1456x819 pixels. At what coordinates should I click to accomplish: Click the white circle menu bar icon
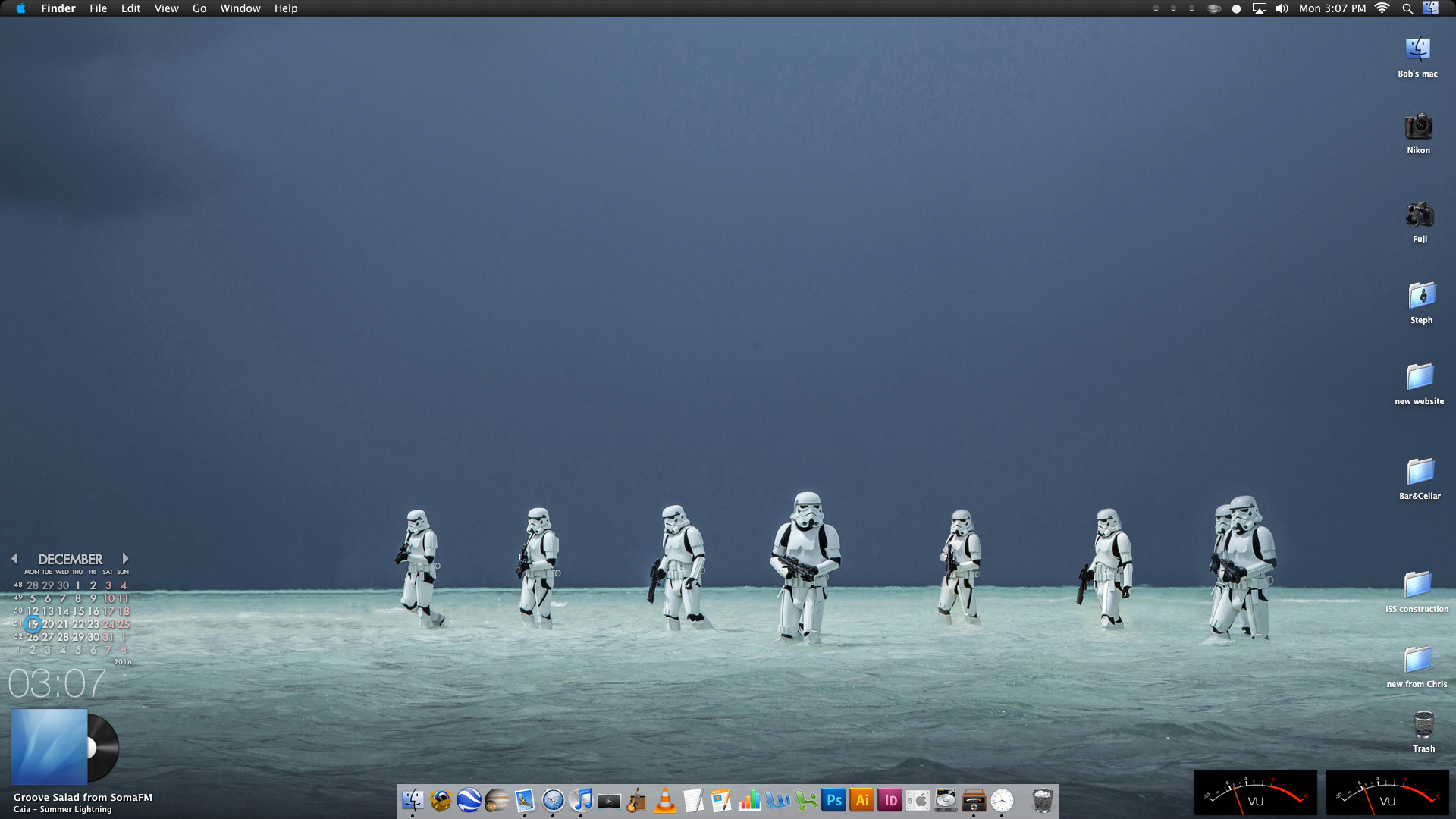pyautogui.click(x=1236, y=9)
